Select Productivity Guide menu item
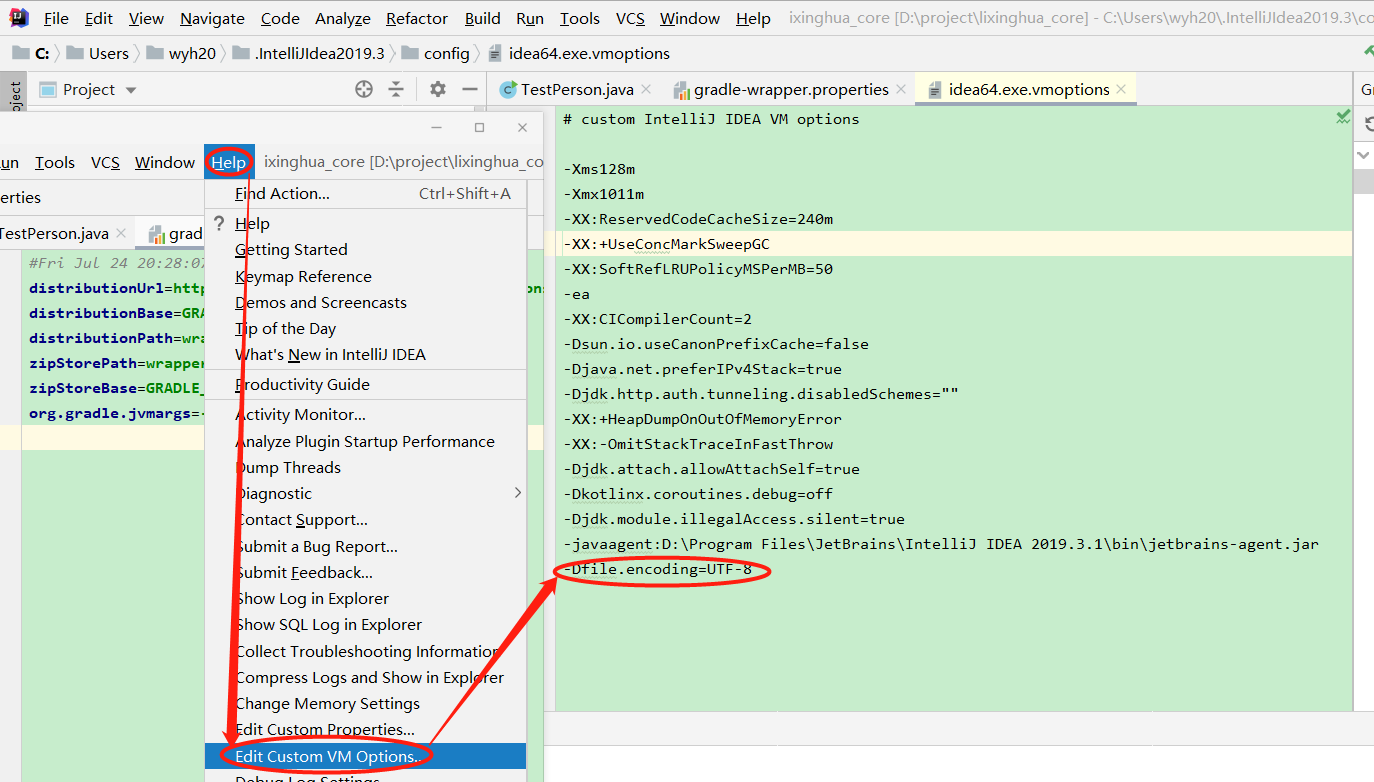The width and height of the screenshot is (1374, 782). [365, 384]
